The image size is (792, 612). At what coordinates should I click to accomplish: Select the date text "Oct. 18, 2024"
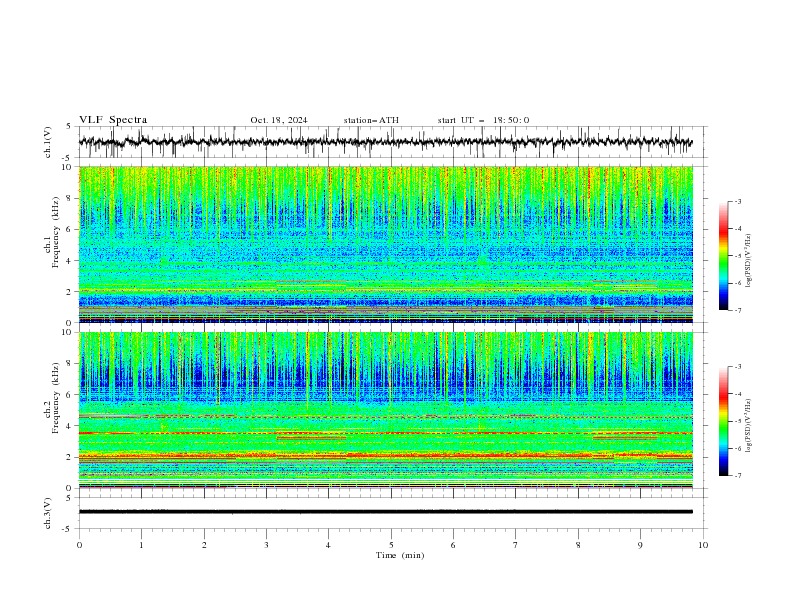coord(279,120)
